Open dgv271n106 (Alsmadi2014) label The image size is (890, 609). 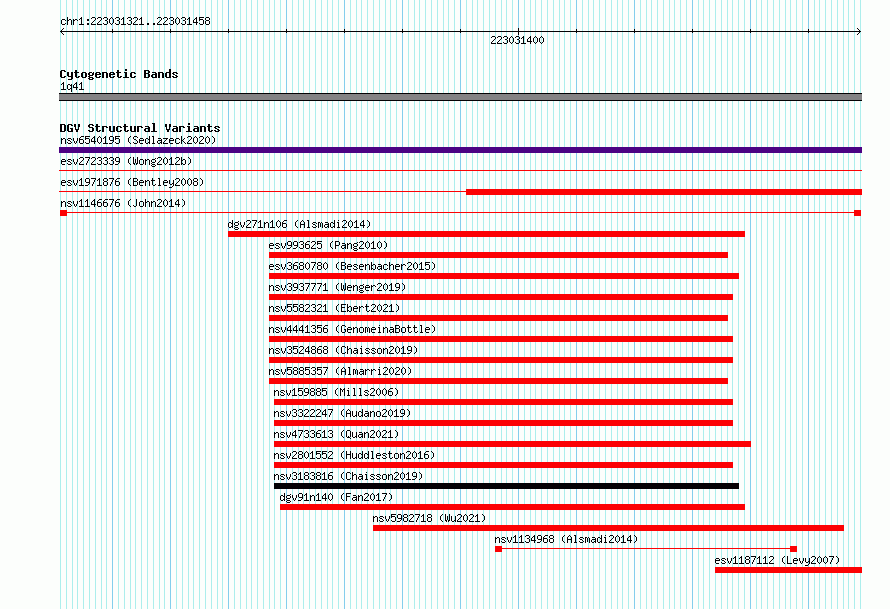(x=299, y=224)
